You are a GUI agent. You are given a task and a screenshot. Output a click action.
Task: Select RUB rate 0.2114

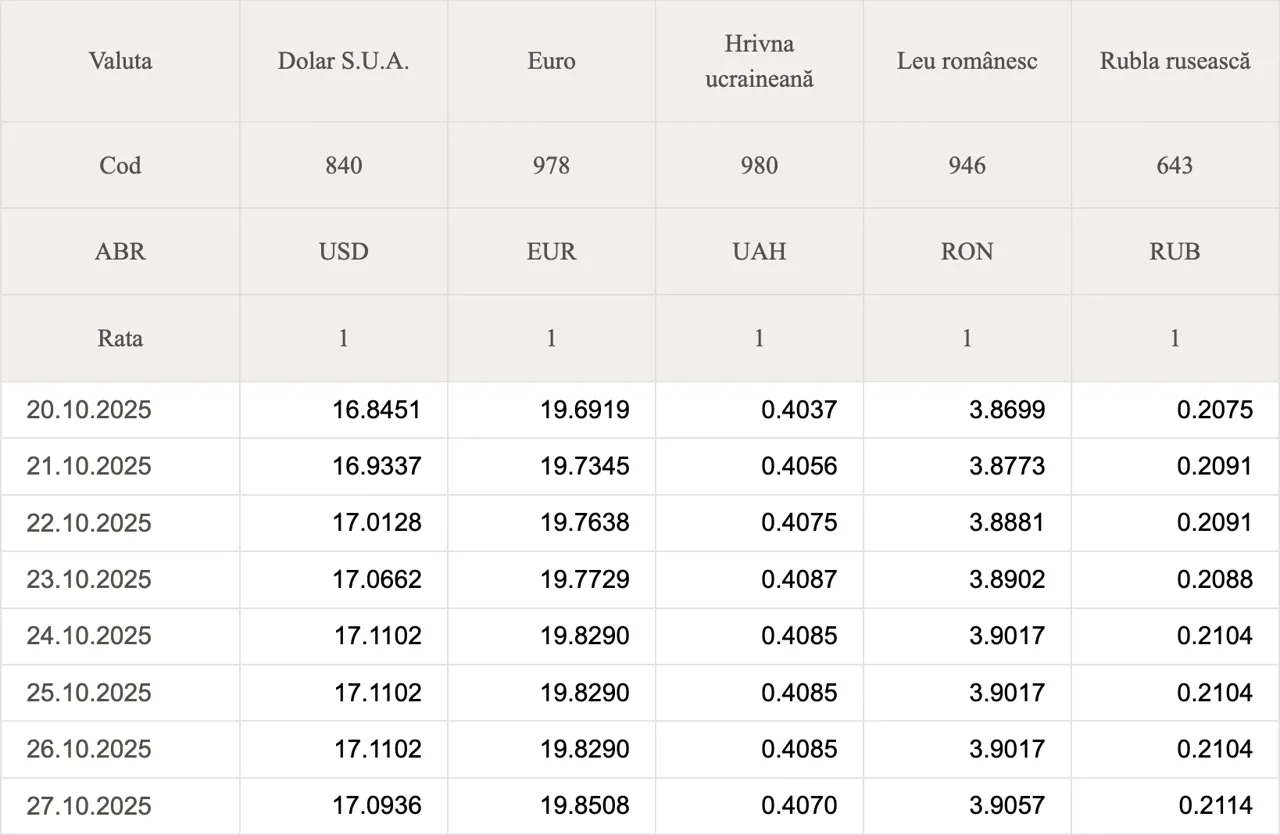point(1215,806)
